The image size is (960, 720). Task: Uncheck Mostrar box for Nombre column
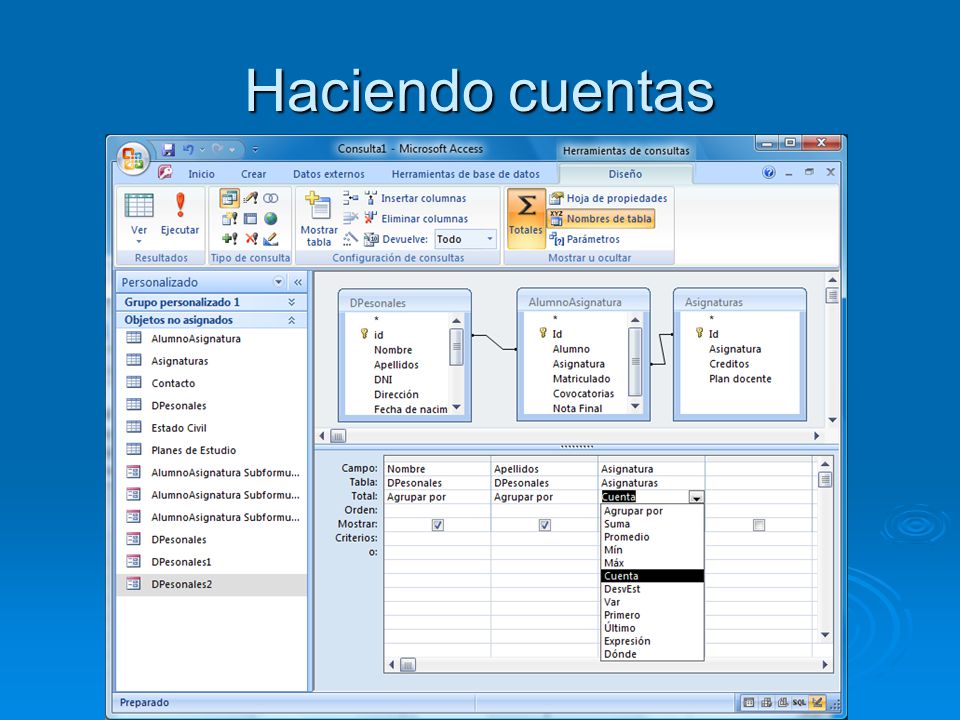tap(437, 525)
